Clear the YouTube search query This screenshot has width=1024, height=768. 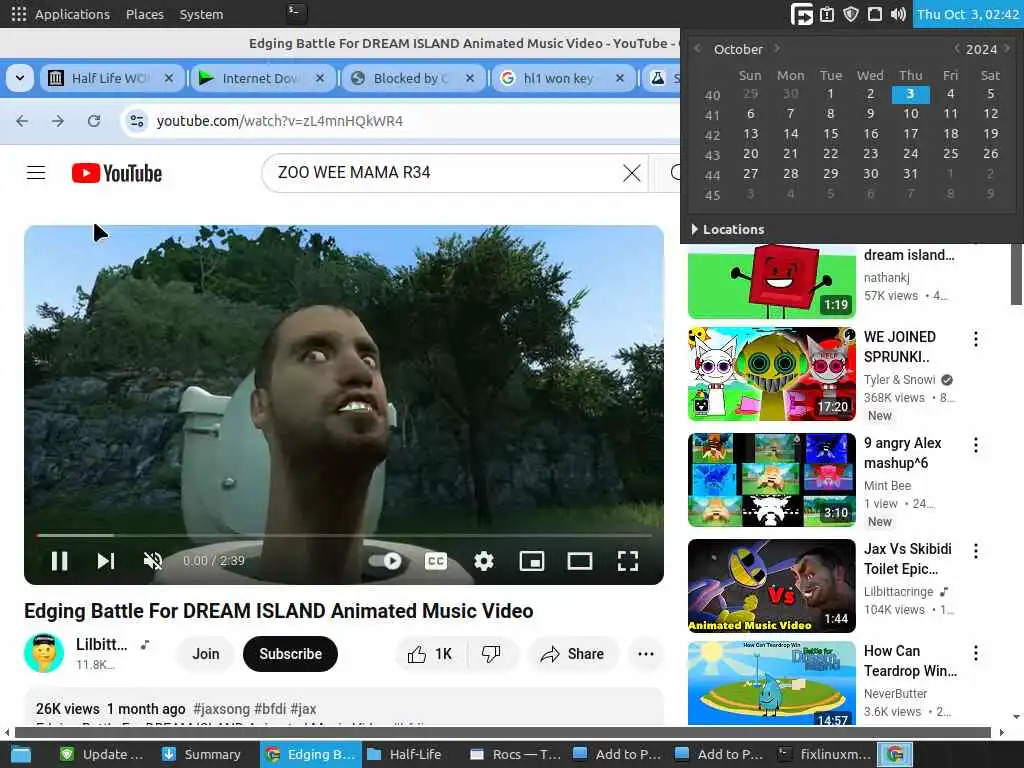click(632, 173)
